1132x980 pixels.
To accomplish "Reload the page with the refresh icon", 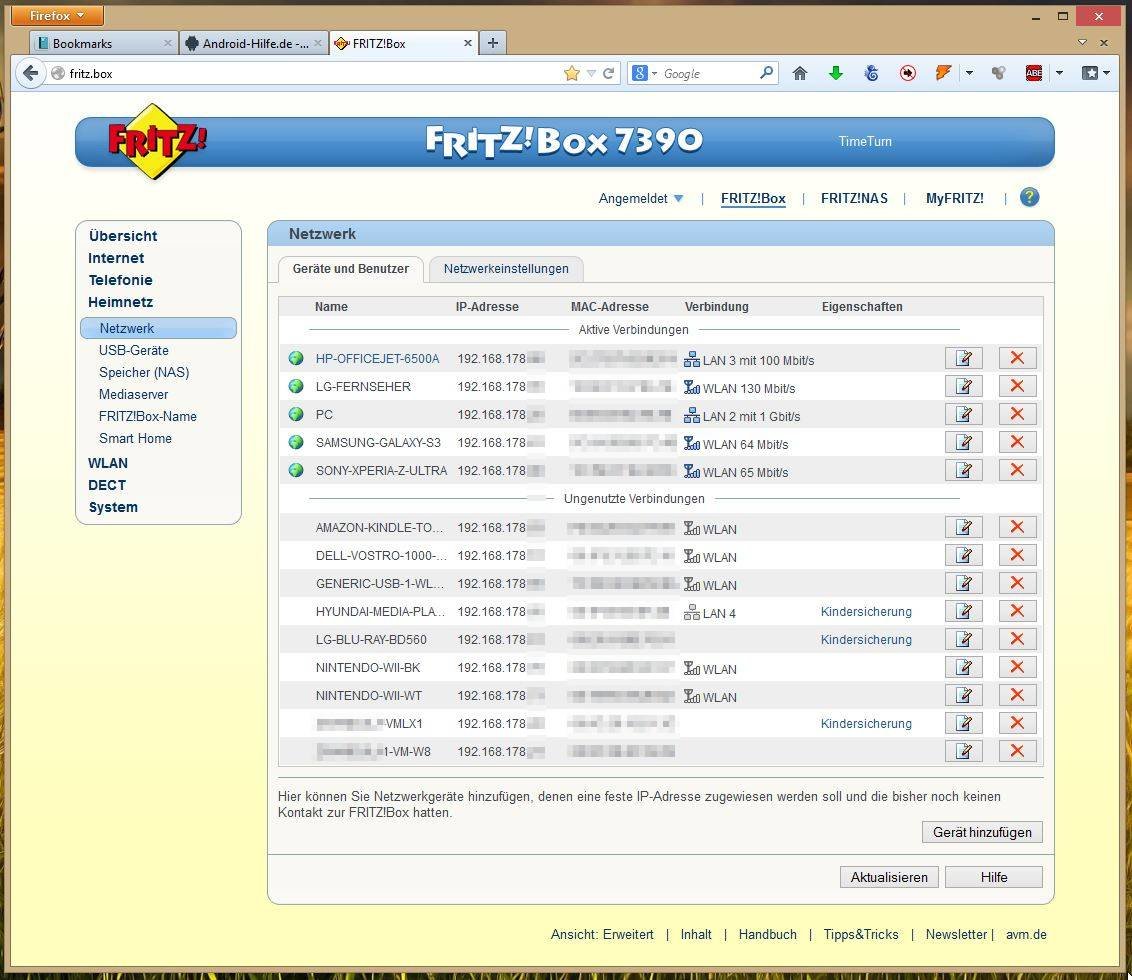I will (x=609, y=73).
